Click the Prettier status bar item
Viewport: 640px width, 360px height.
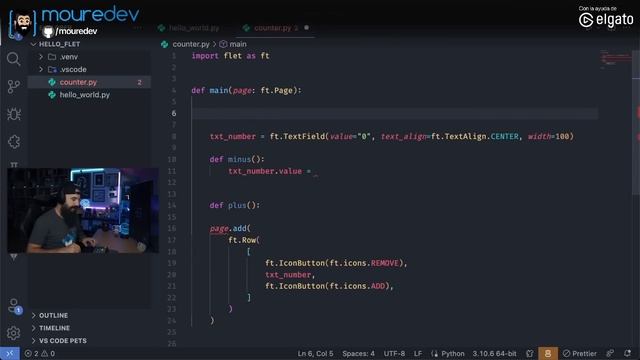[580, 353]
